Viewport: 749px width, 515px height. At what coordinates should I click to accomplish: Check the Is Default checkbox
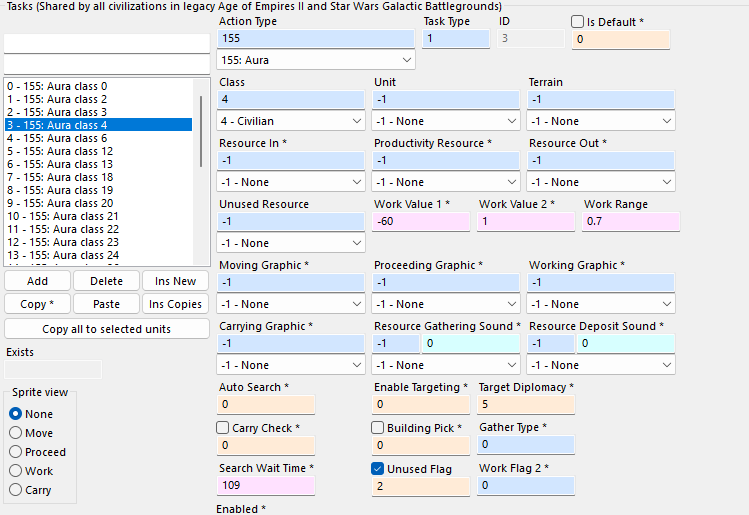578,21
